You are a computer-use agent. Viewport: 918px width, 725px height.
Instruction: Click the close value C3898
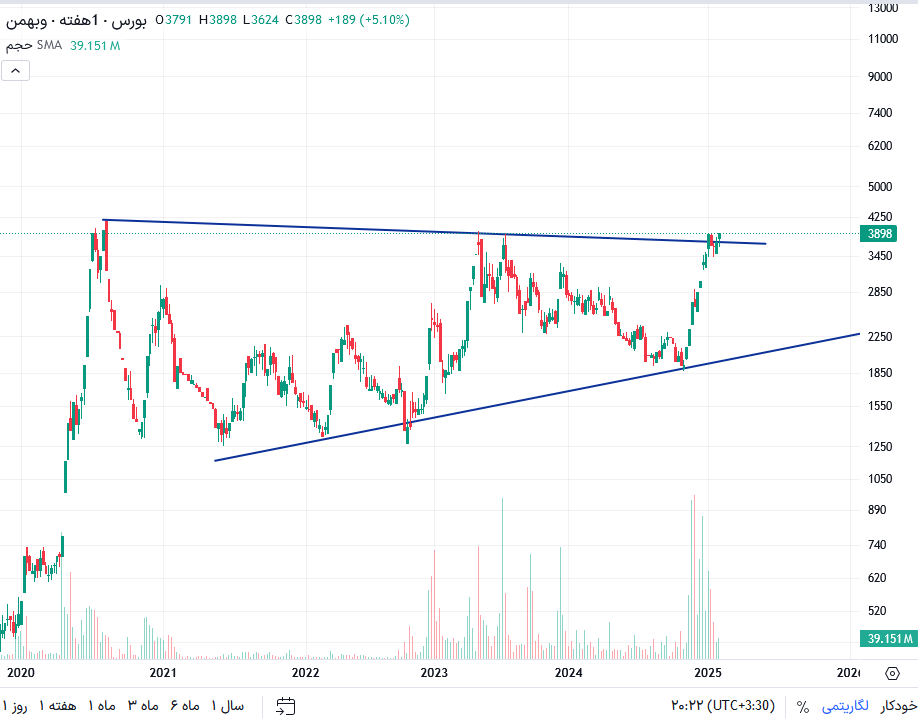[304, 20]
